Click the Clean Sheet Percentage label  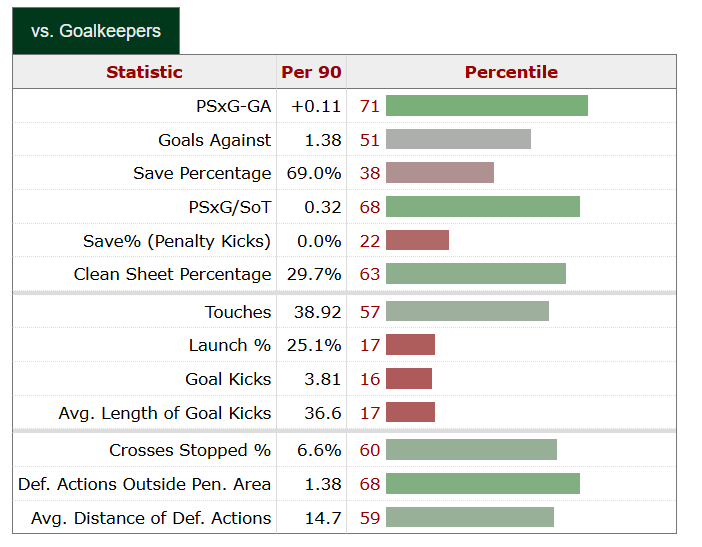[172, 274]
